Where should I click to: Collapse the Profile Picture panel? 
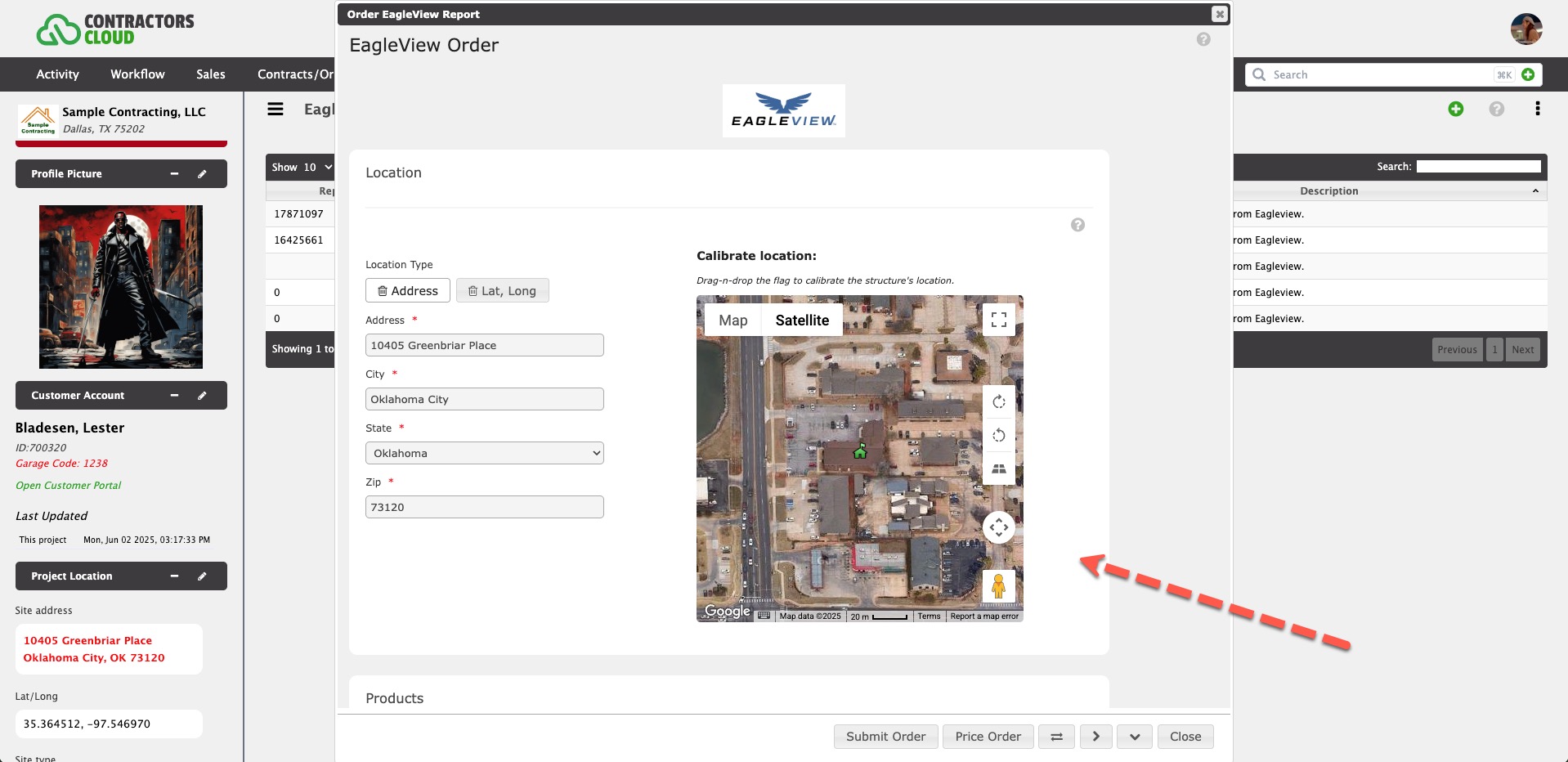(174, 174)
